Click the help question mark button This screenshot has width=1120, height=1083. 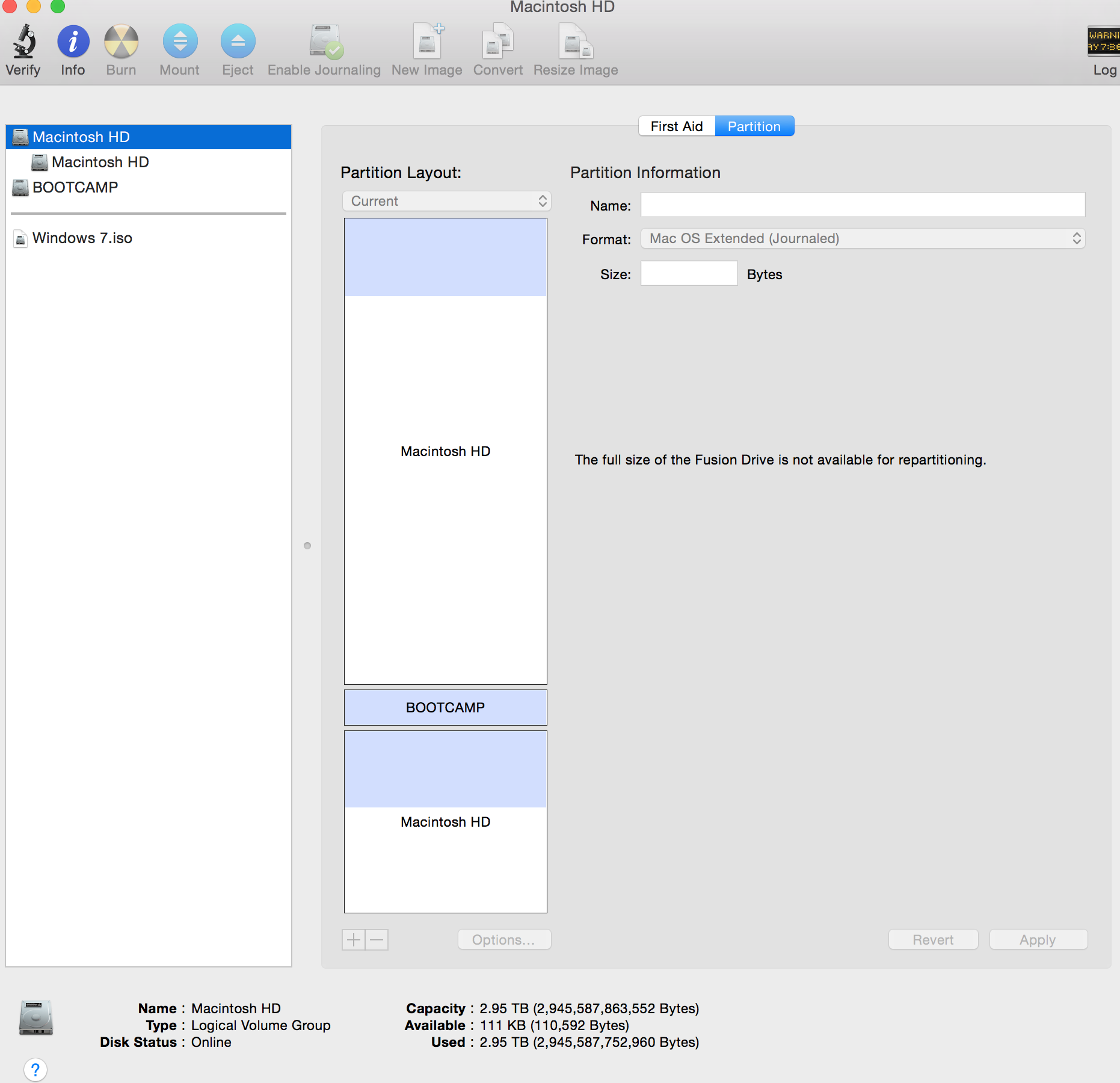35,1070
